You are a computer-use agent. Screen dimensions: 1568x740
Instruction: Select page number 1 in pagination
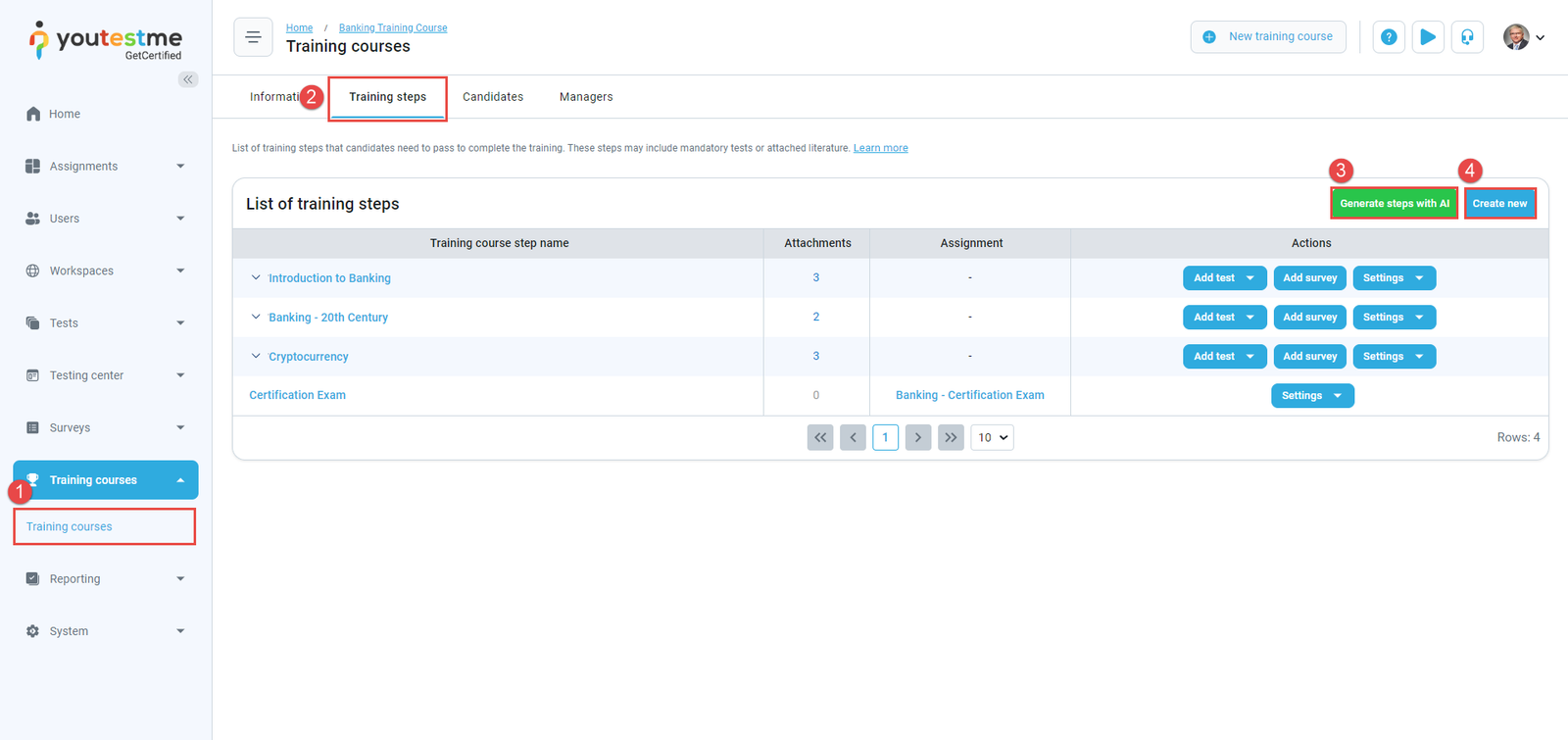pos(886,437)
